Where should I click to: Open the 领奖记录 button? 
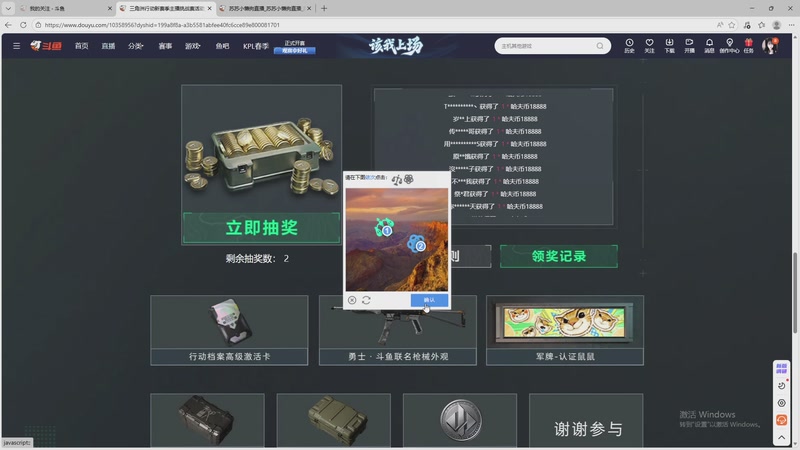coord(559,256)
